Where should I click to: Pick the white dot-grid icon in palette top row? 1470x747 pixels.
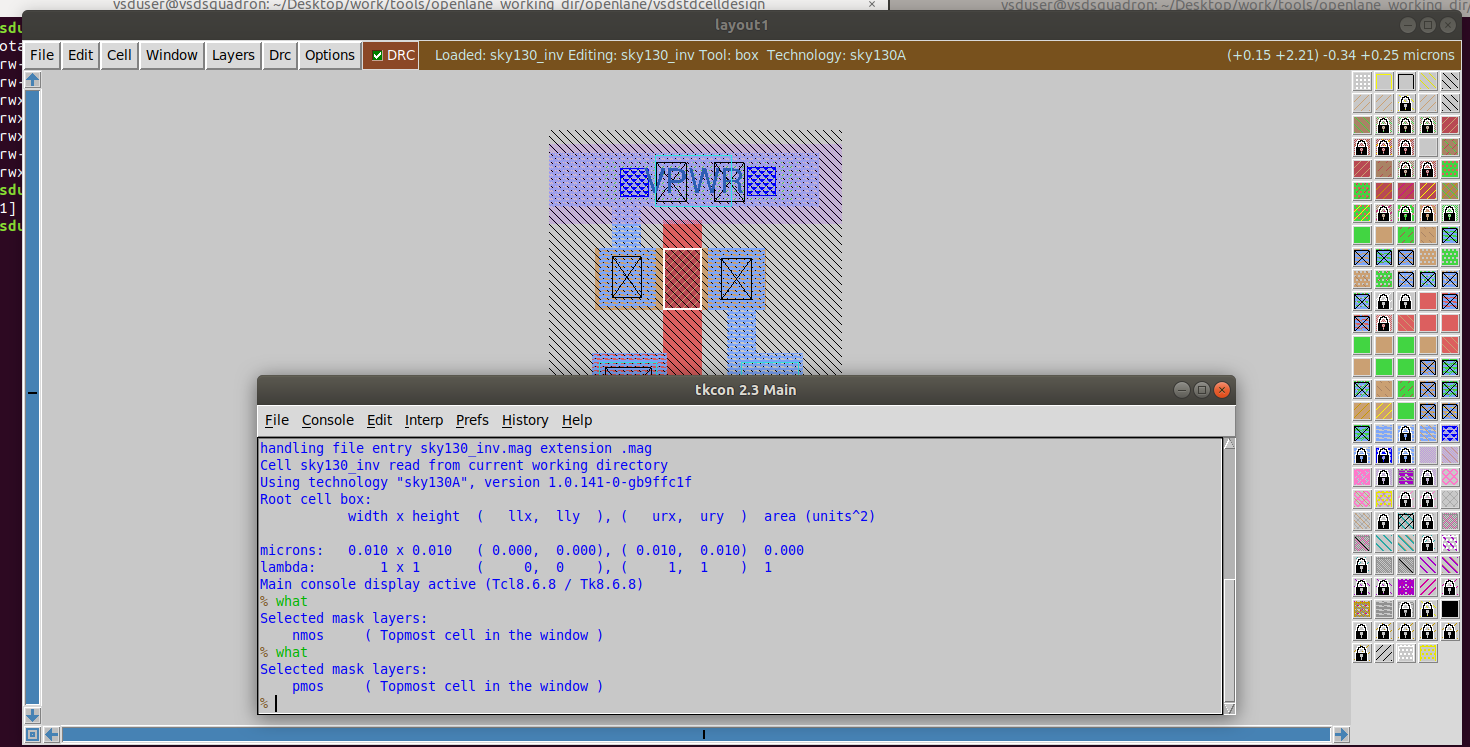(1362, 82)
